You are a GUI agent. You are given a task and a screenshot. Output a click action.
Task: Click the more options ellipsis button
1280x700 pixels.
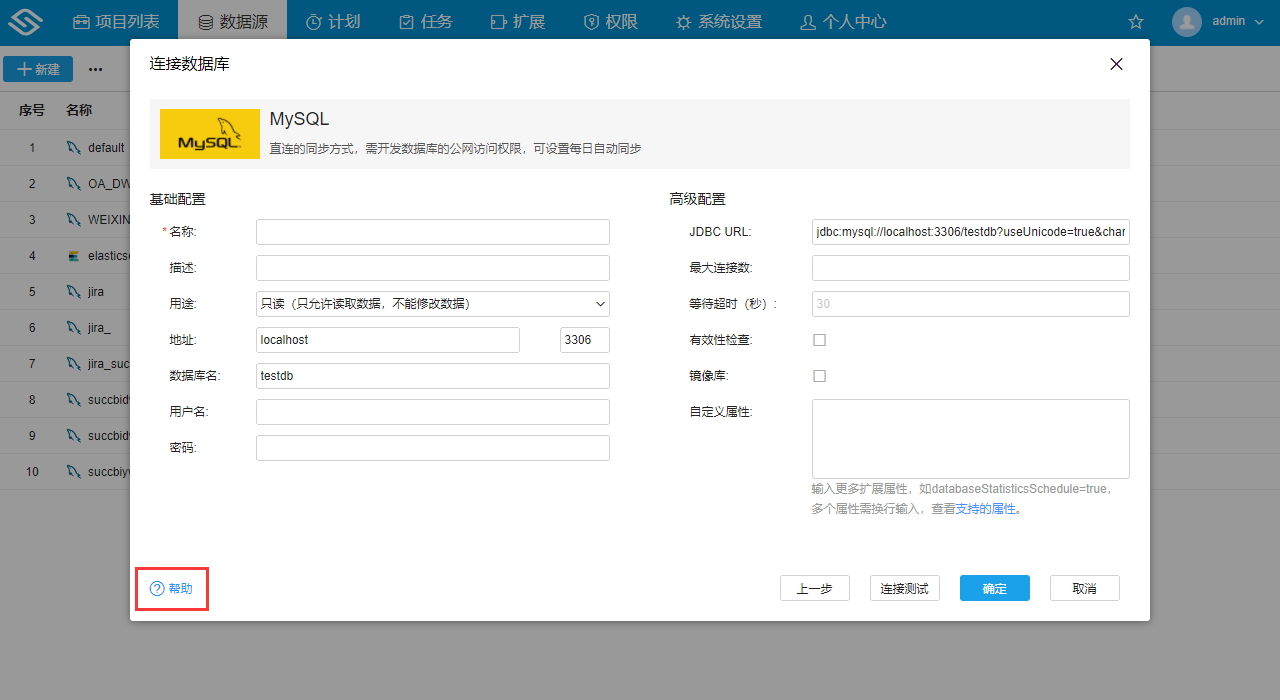point(96,69)
